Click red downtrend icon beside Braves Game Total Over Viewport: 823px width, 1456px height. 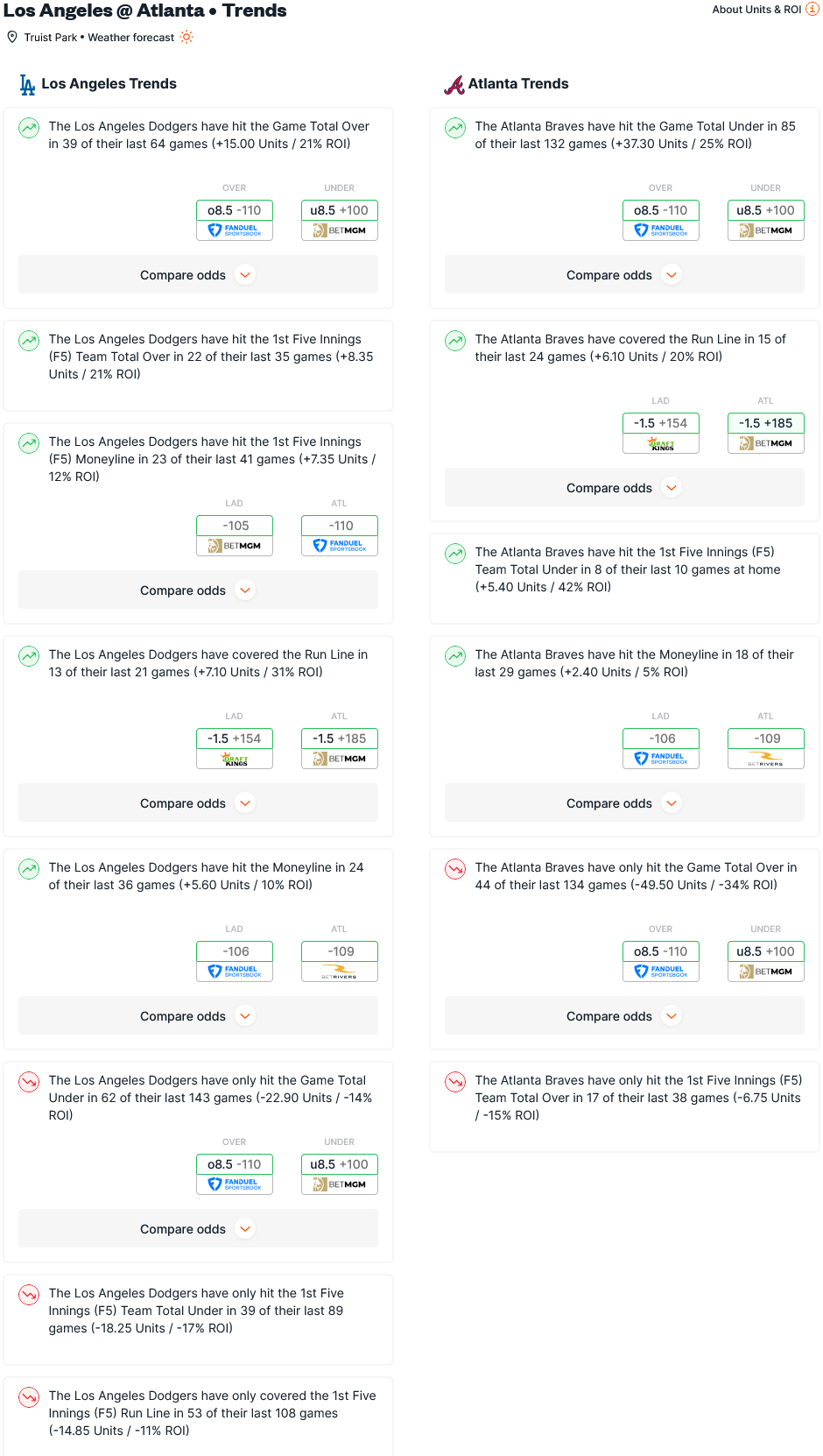click(455, 868)
